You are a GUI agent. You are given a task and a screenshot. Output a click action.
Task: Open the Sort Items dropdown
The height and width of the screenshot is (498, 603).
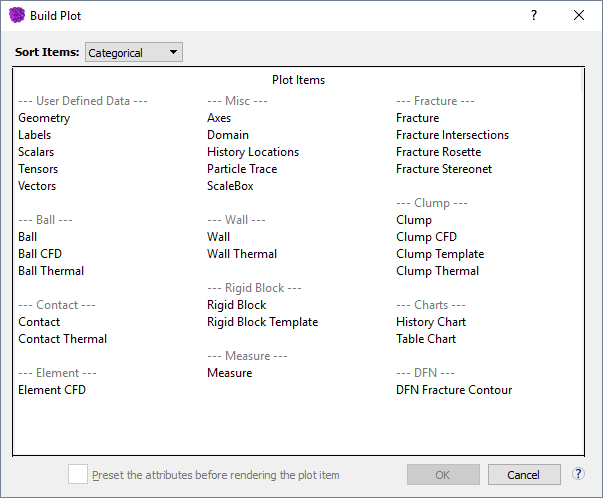[134, 52]
